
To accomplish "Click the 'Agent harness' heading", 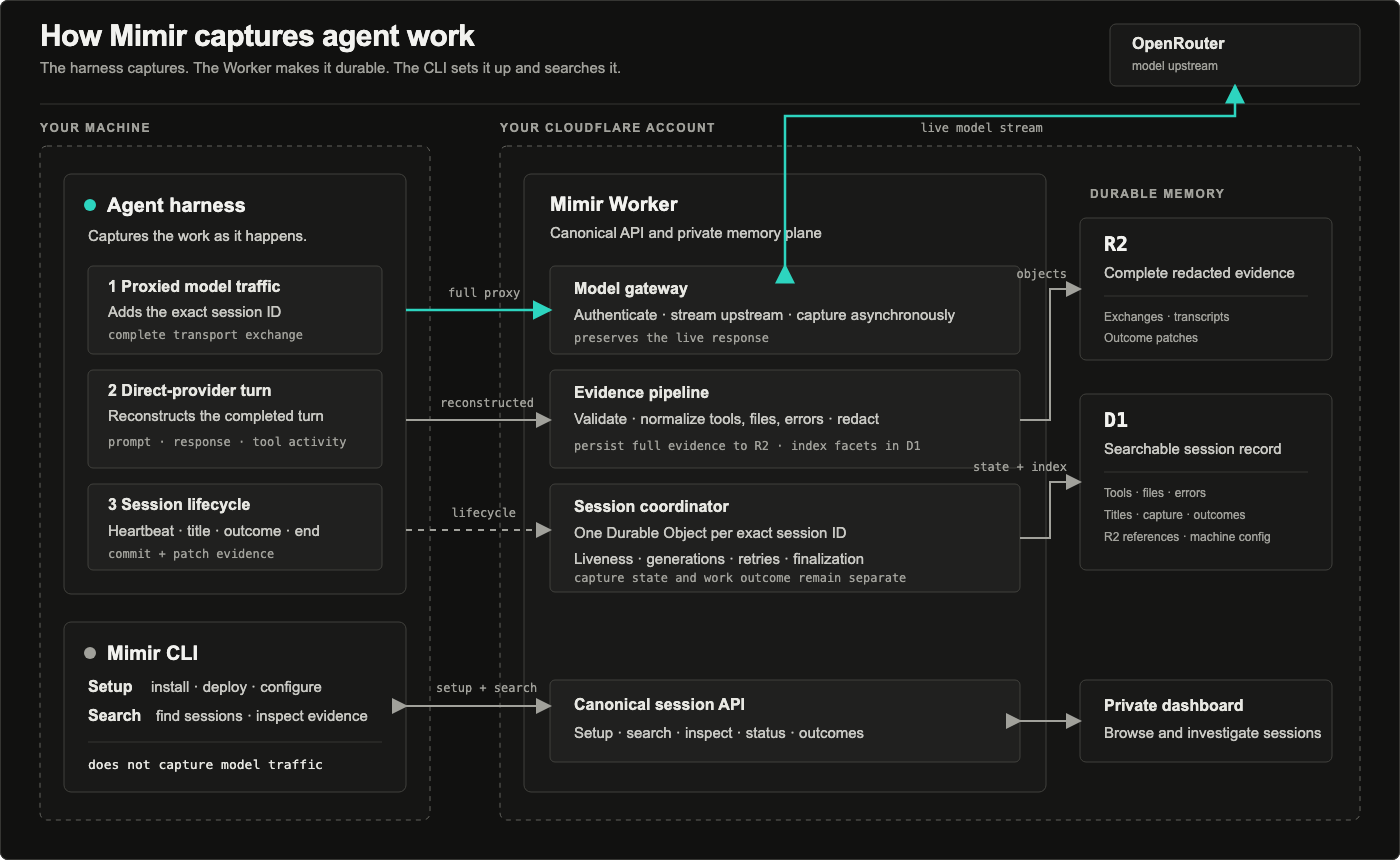I will 176,205.
